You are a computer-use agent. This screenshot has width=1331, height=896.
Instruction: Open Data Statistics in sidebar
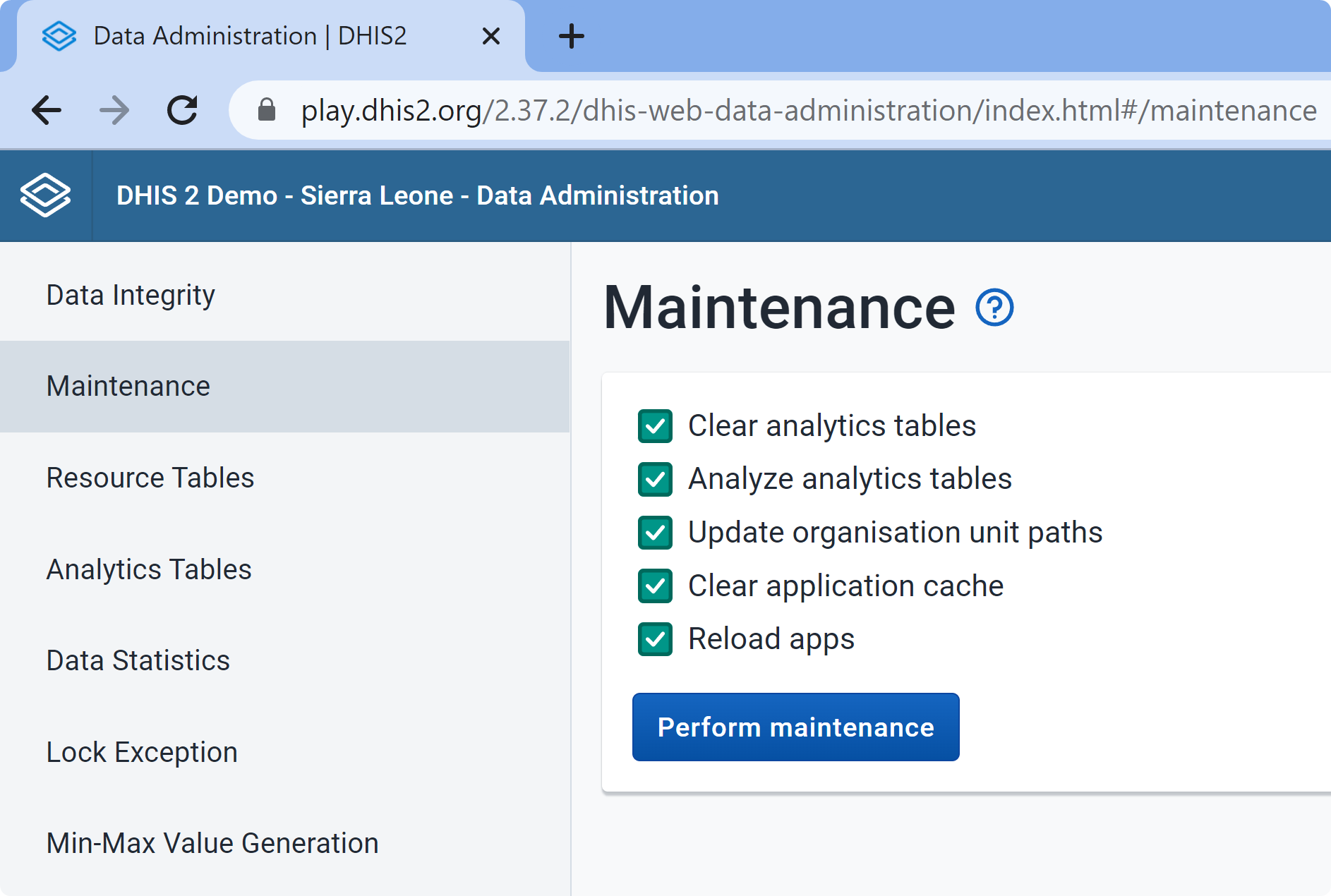(284, 660)
